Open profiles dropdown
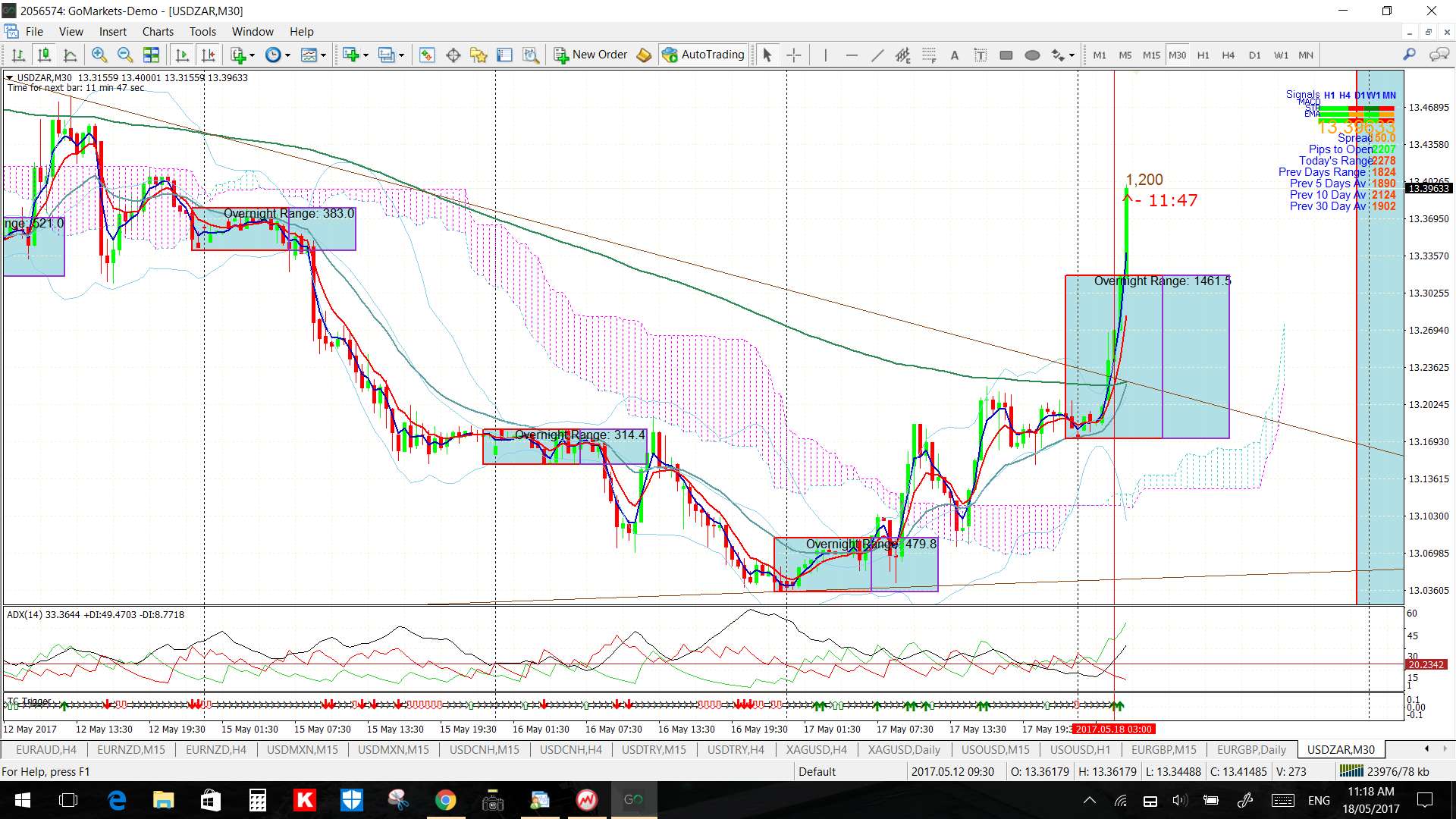1456x819 pixels. (391, 55)
